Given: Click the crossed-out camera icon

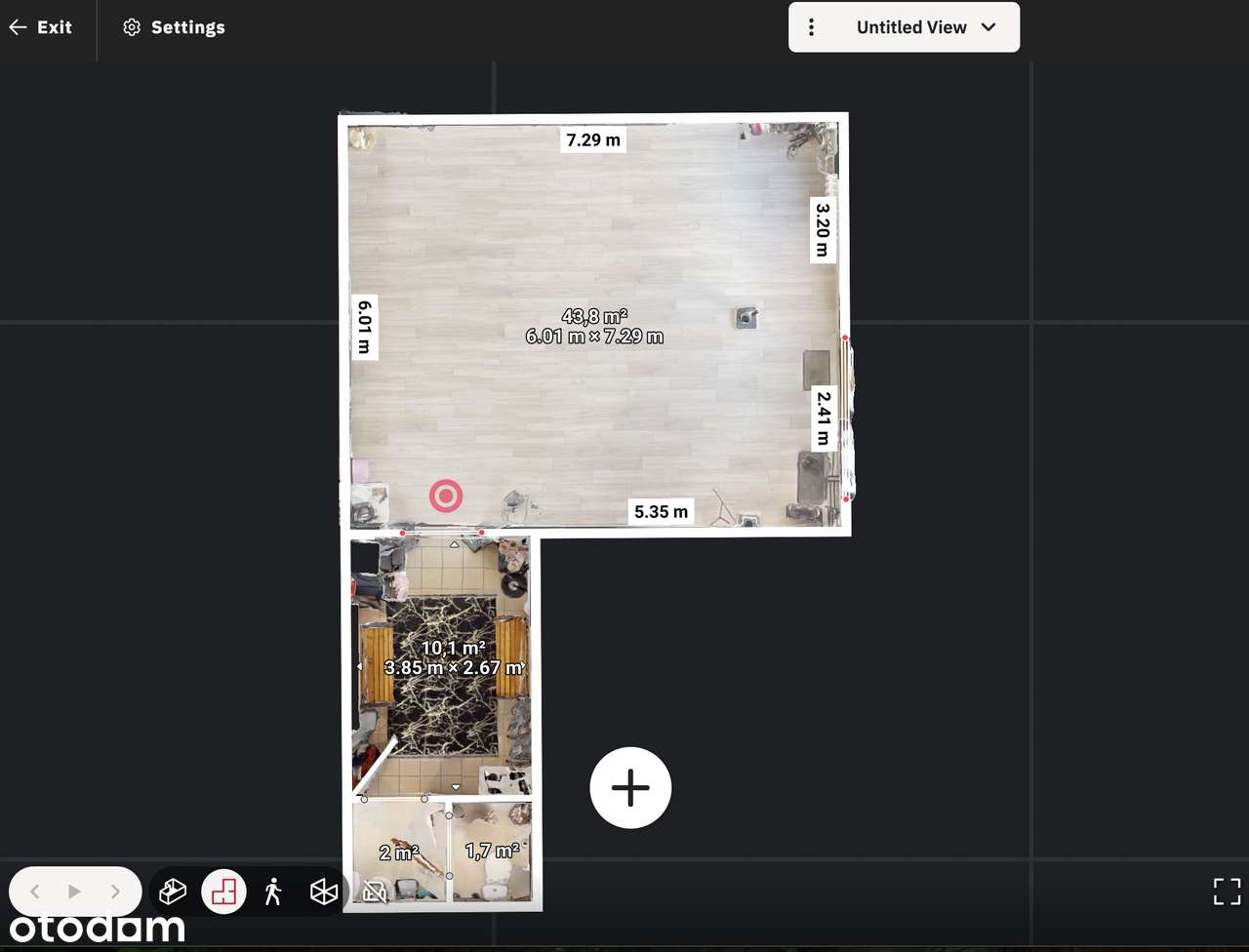Looking at the screenshot, I should (375, 892).
